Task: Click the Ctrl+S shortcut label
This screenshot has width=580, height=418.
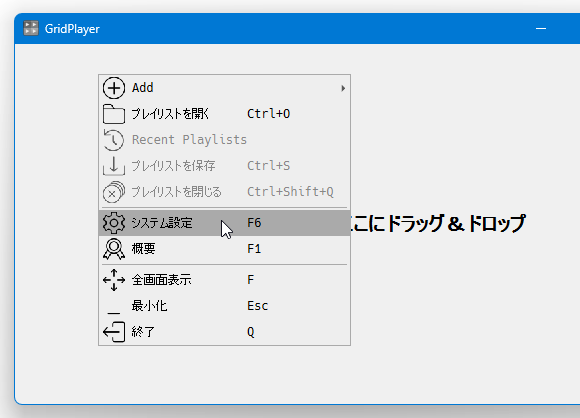Action: click(269, 166)
